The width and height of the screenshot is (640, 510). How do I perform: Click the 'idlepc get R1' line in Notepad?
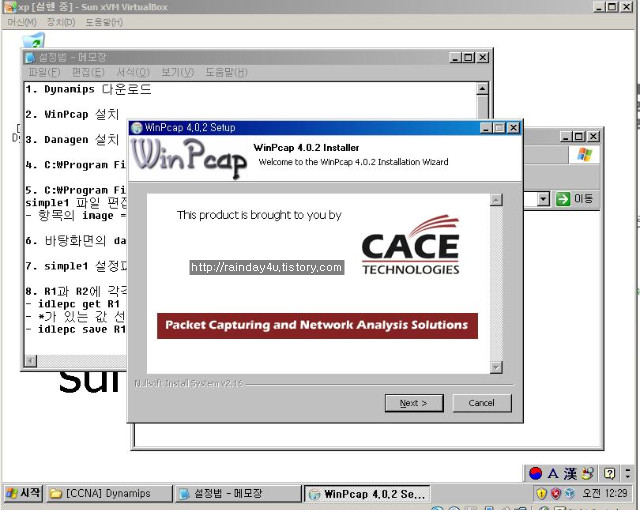pyautogui.click(x=73, y=304)
